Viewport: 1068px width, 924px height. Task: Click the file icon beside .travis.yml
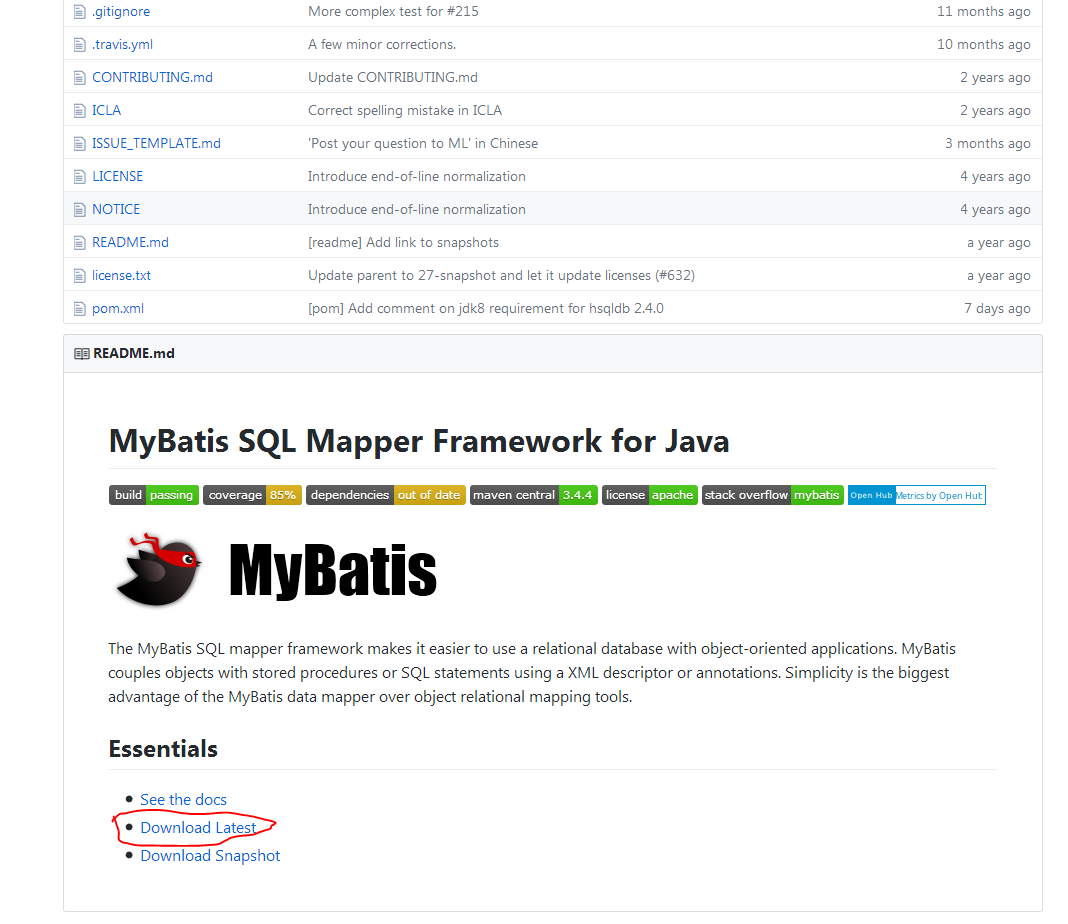(80, 45)
